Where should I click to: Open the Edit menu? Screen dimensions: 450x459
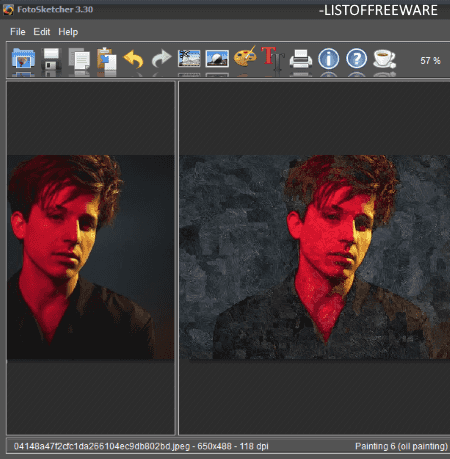point(42,32)
